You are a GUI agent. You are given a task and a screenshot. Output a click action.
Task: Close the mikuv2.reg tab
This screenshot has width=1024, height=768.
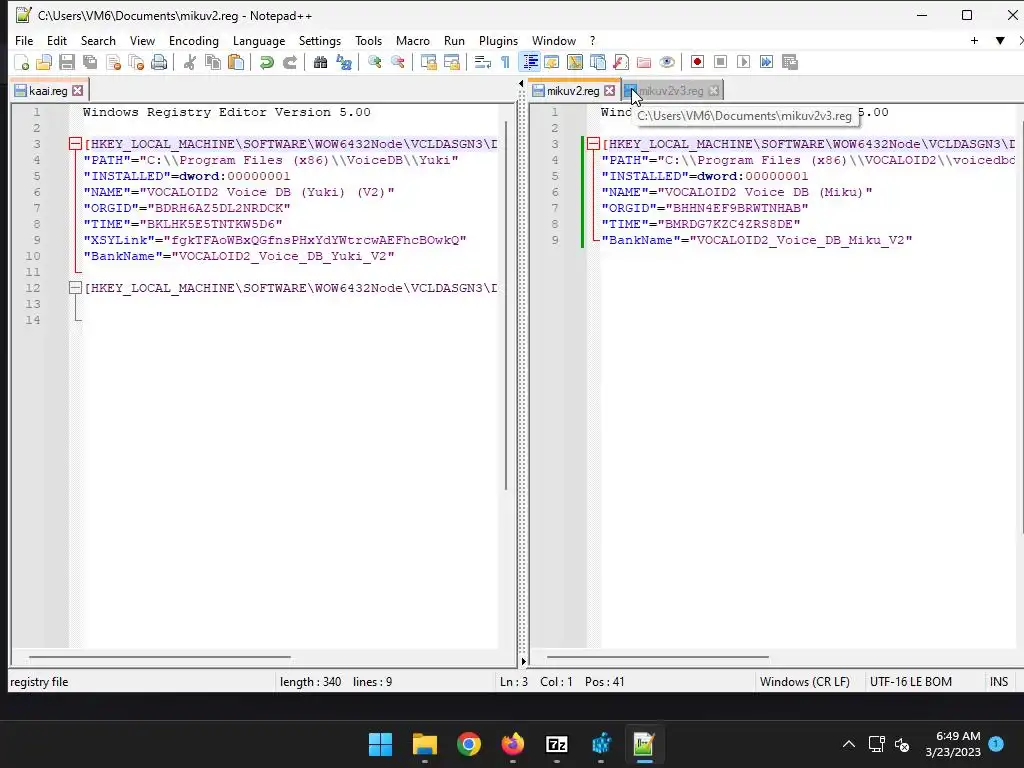click(x=609, y=91)
